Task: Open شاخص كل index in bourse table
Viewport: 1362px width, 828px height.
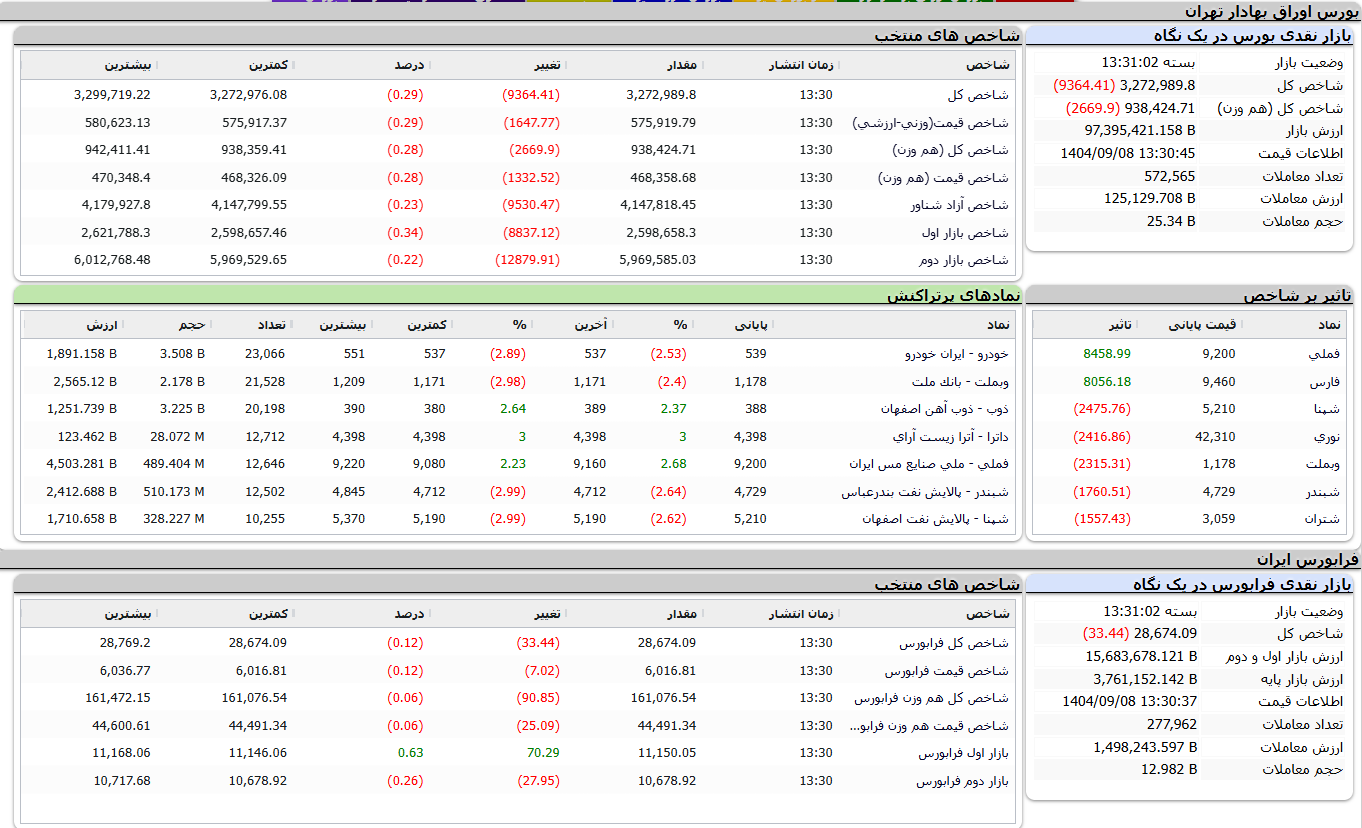Action: pos(978,95)
